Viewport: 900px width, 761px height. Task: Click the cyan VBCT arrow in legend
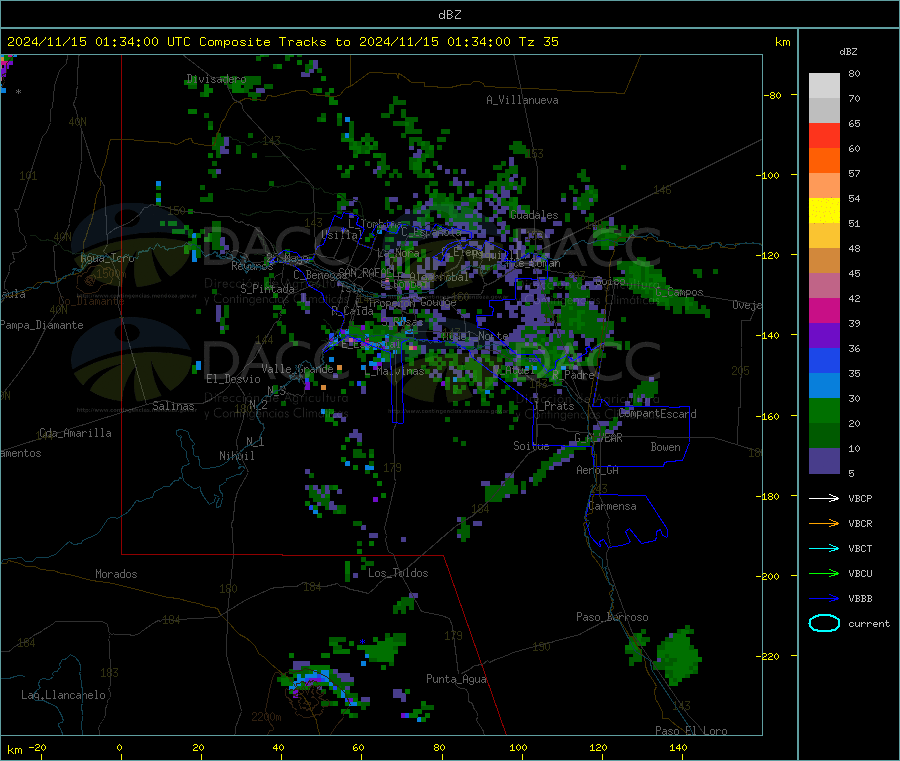click(824, 548)
